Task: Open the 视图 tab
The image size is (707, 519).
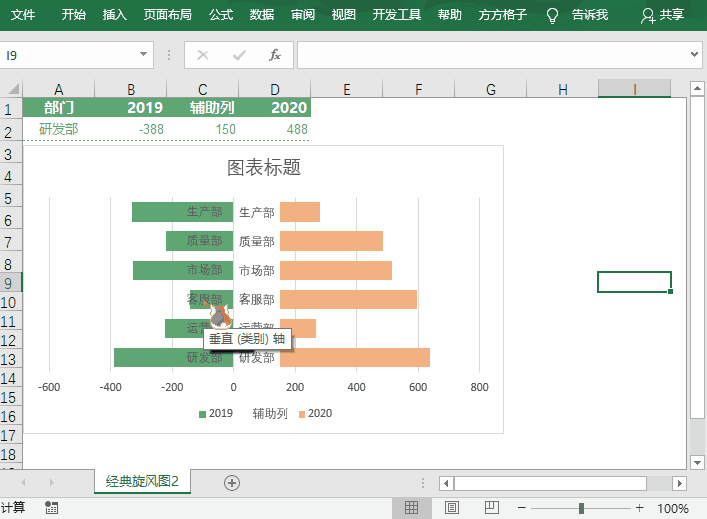Action: coord(344,15)
